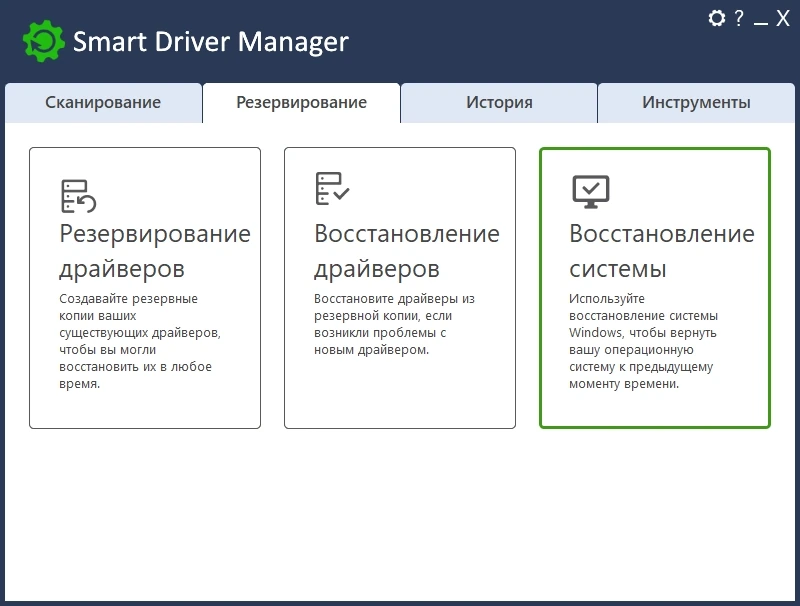800x606 pixels.
Task: Click the driver restore icon with checkmark
Action: pos(332,189)
